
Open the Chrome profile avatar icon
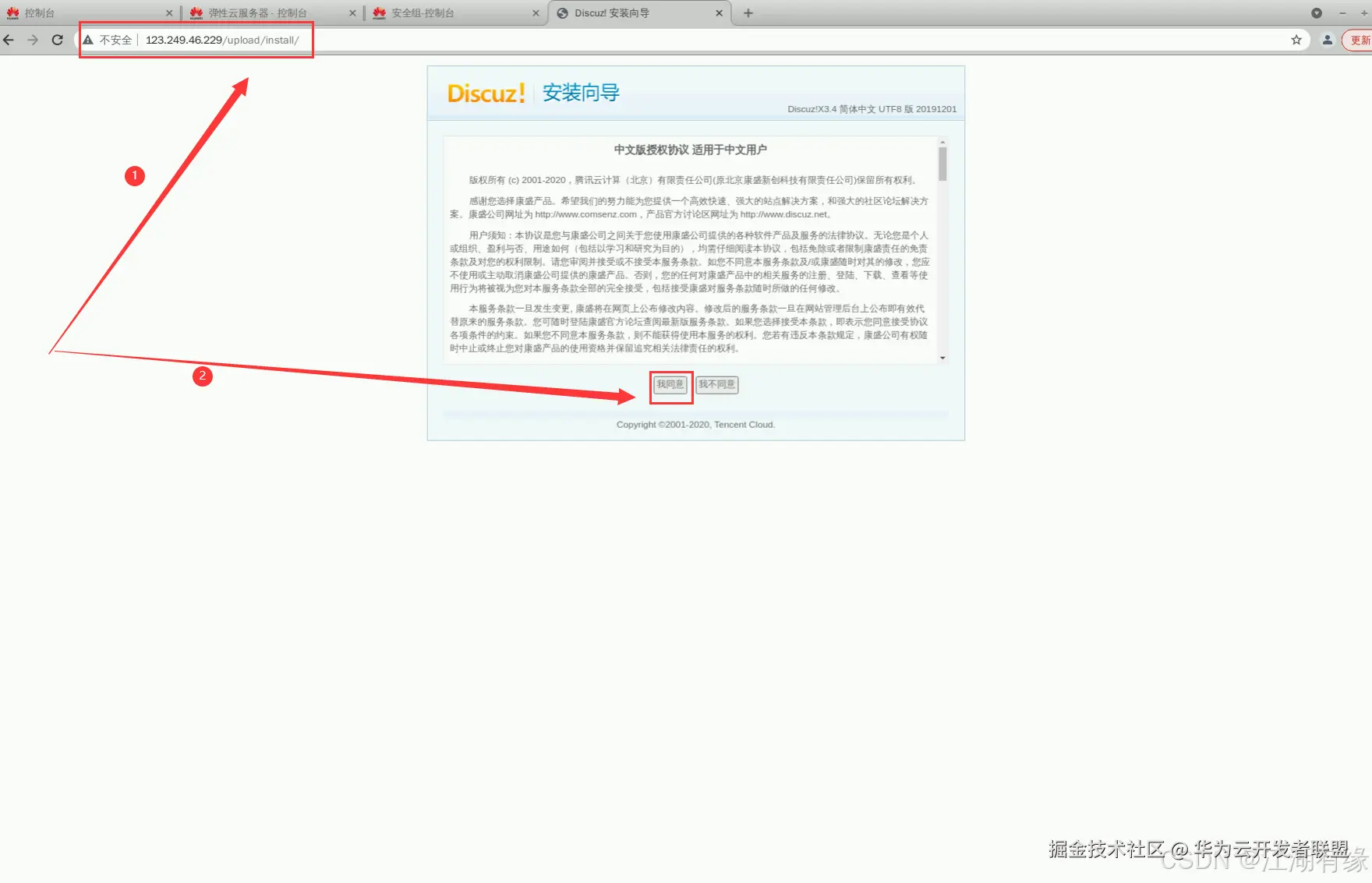(1328, 40)
